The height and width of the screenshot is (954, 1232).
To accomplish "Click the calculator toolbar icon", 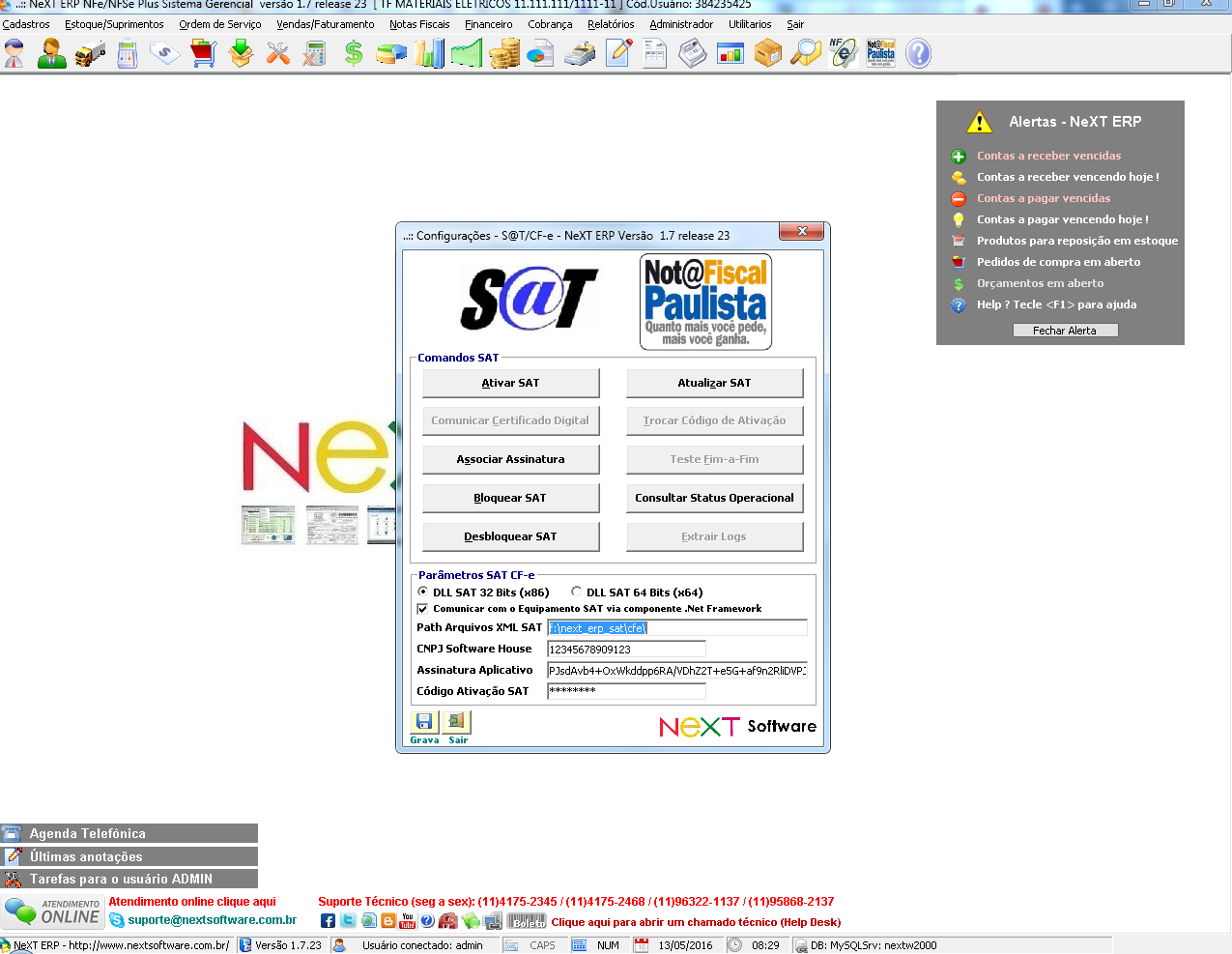I will point(315,53).
